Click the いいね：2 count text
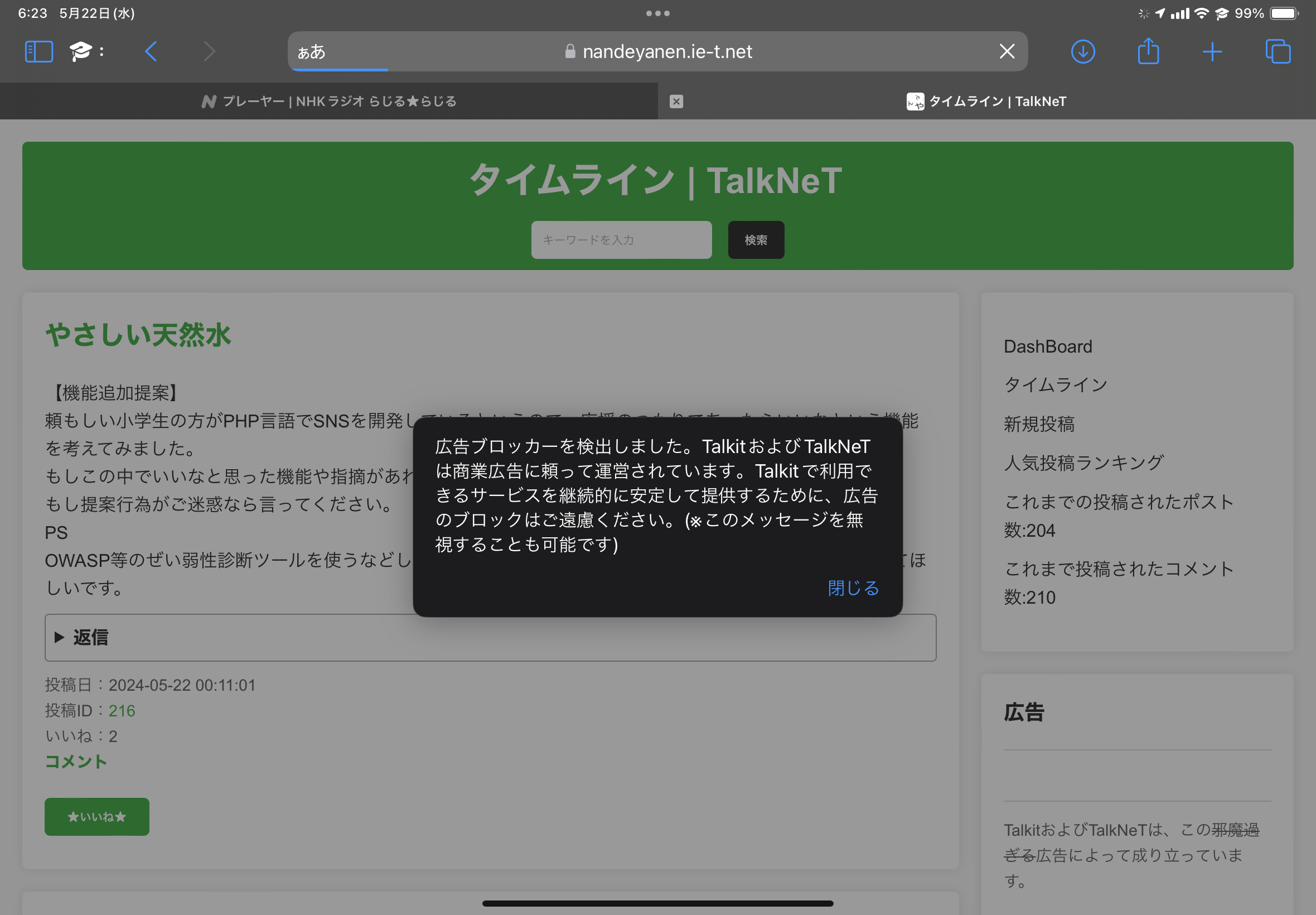Screen dimensions: 1316x915 click(x=81, y=735)
